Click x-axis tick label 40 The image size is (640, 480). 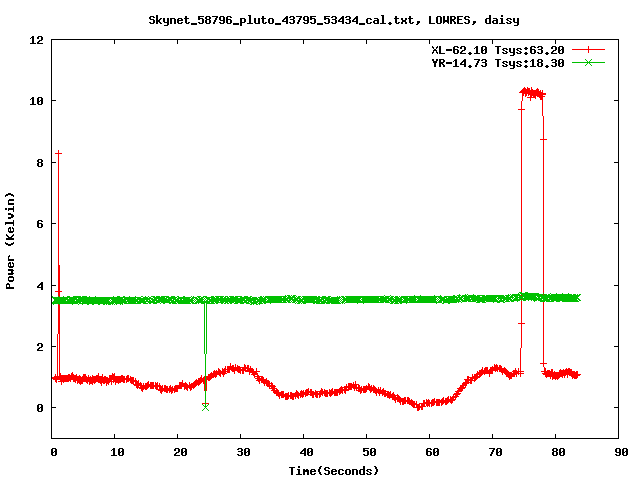306,452
